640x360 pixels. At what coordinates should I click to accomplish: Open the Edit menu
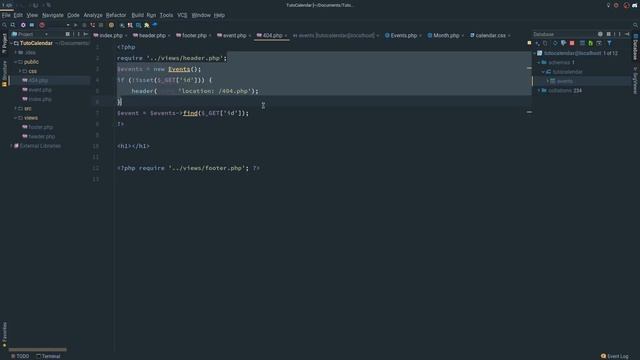point(18,15)
